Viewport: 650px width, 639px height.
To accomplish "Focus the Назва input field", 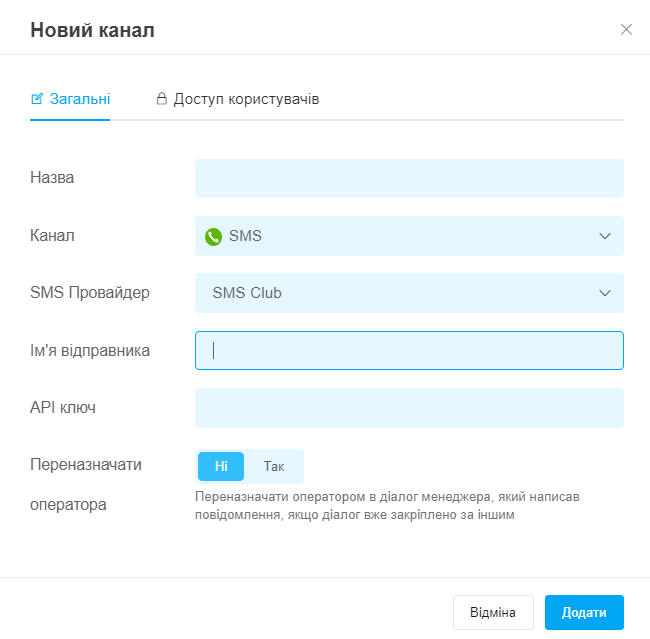I will (409, 178).
